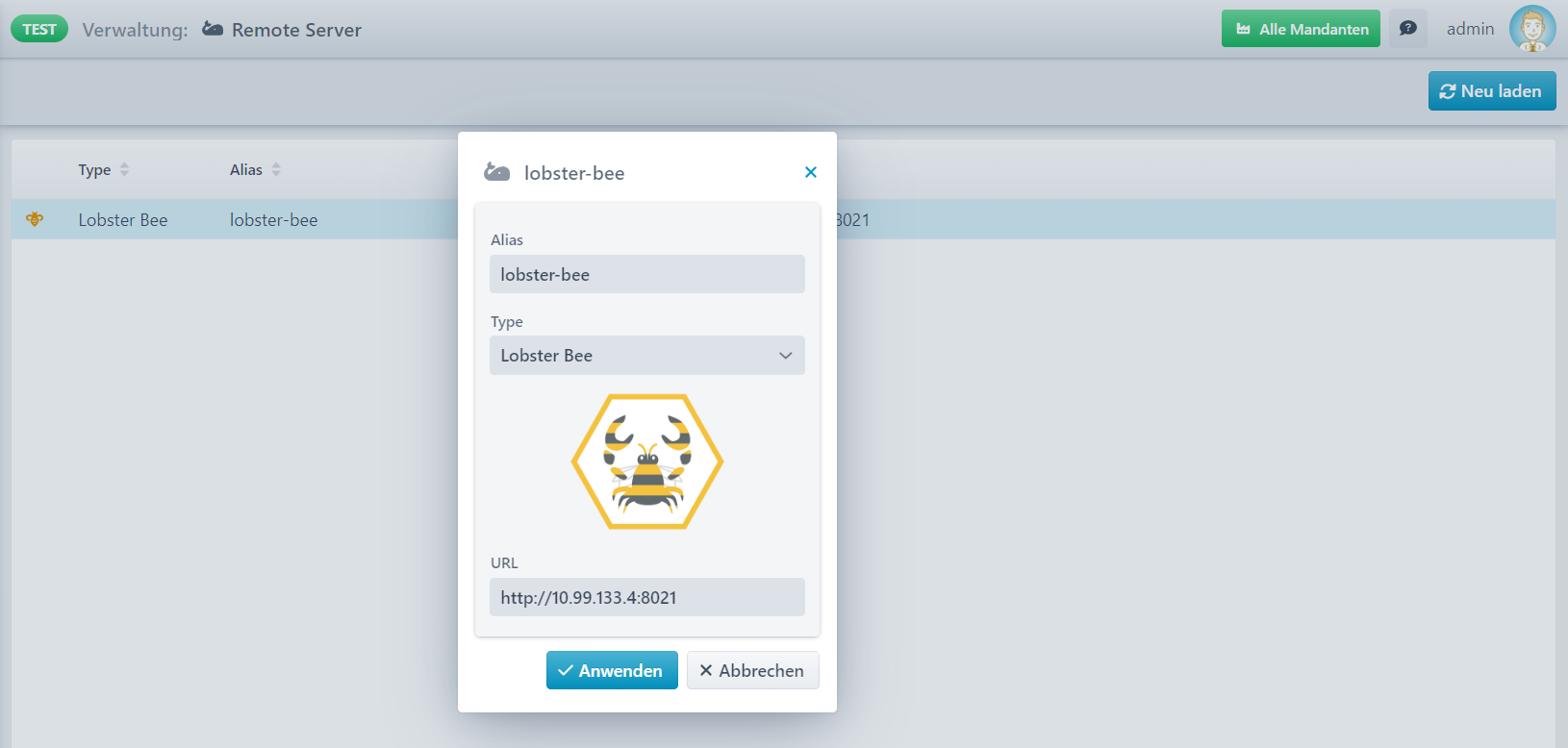Screen dimensions: 1568x748
Task: Close the lobster-bee dialog with X
Action: pyautogui.click(x=811, y=172)
